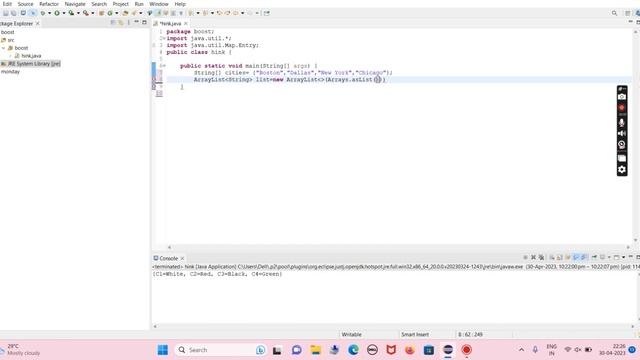This screenshot has width=640, height=360.
Task: Open the Source menu
Action: (25, 4)
